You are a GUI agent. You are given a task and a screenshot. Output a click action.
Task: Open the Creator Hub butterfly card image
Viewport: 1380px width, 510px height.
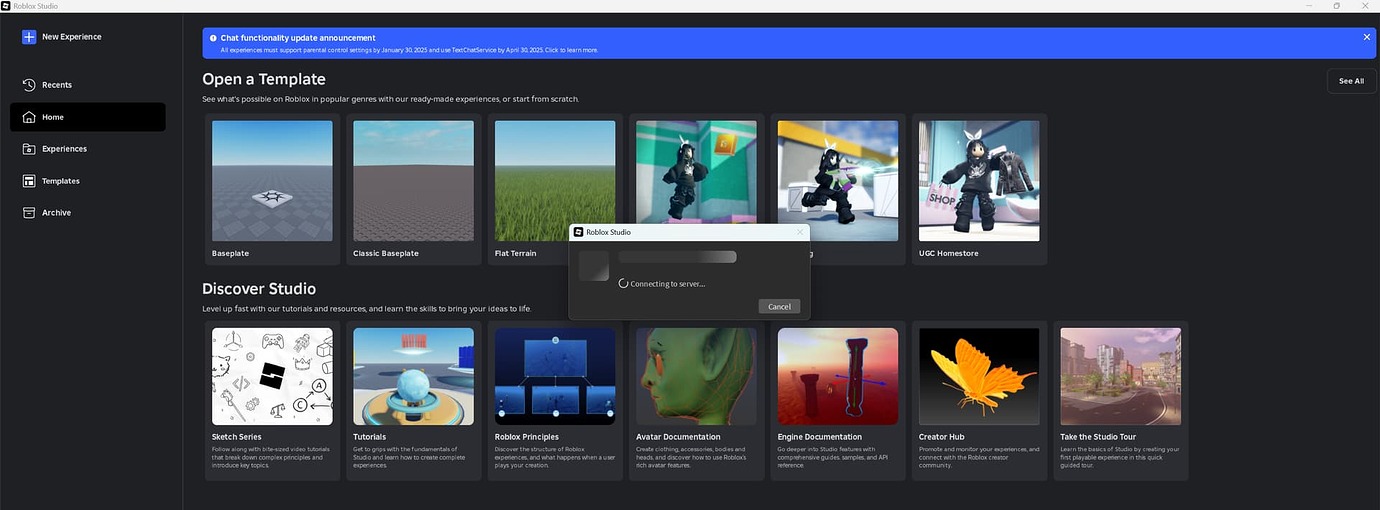[979, 376]
